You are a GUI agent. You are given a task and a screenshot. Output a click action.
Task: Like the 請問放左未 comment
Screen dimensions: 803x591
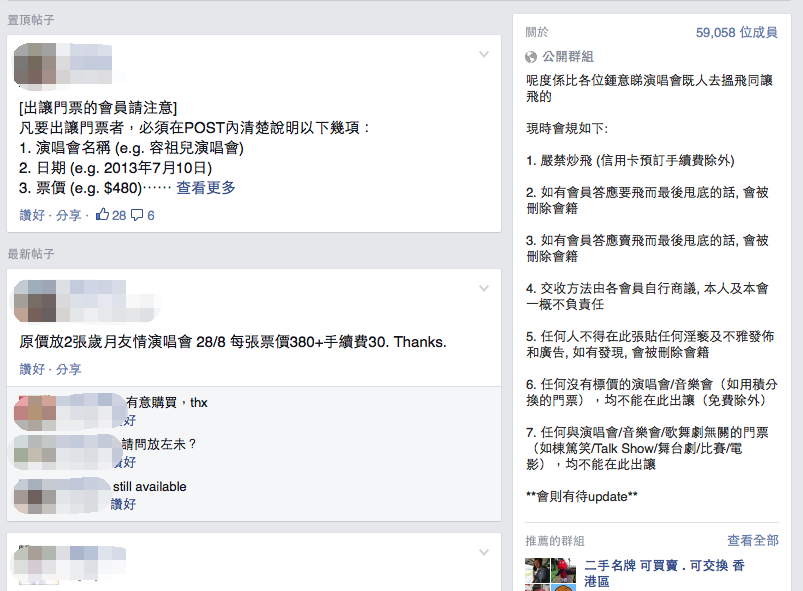tap(128, 462)
